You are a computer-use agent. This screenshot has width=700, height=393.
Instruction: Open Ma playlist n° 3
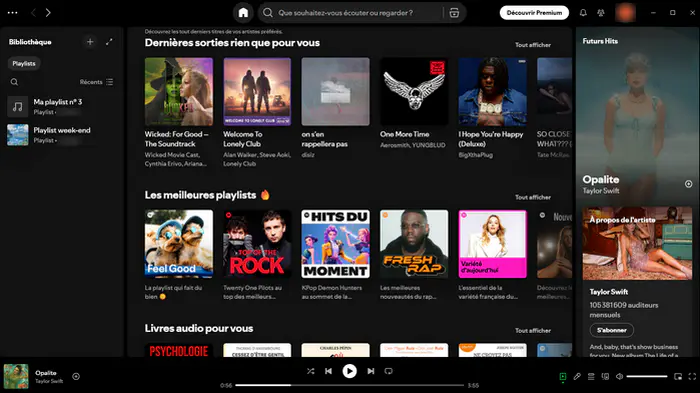point(62,106)
